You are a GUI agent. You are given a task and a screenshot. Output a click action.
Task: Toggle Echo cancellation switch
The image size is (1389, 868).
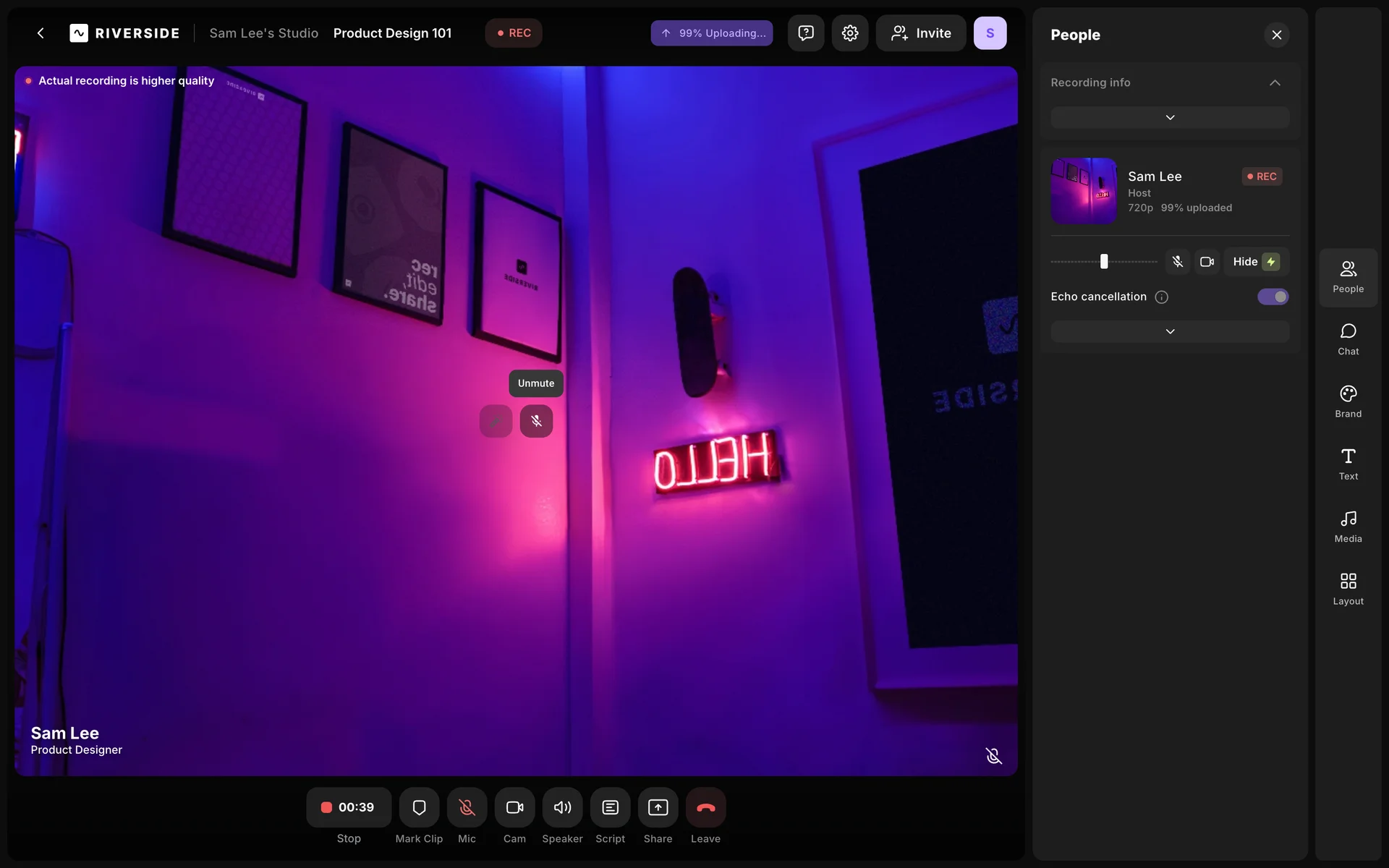[1273, 297]
